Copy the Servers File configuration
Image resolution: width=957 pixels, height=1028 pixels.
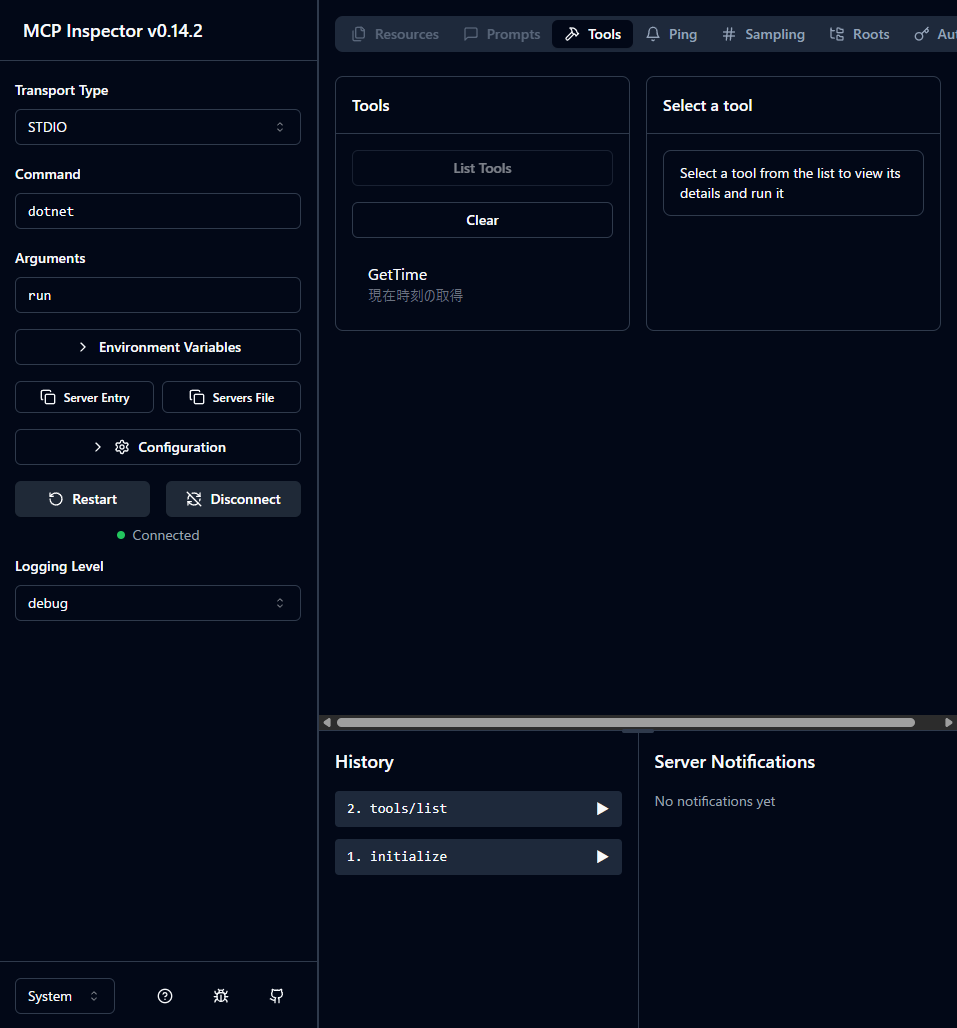point(231,397)
